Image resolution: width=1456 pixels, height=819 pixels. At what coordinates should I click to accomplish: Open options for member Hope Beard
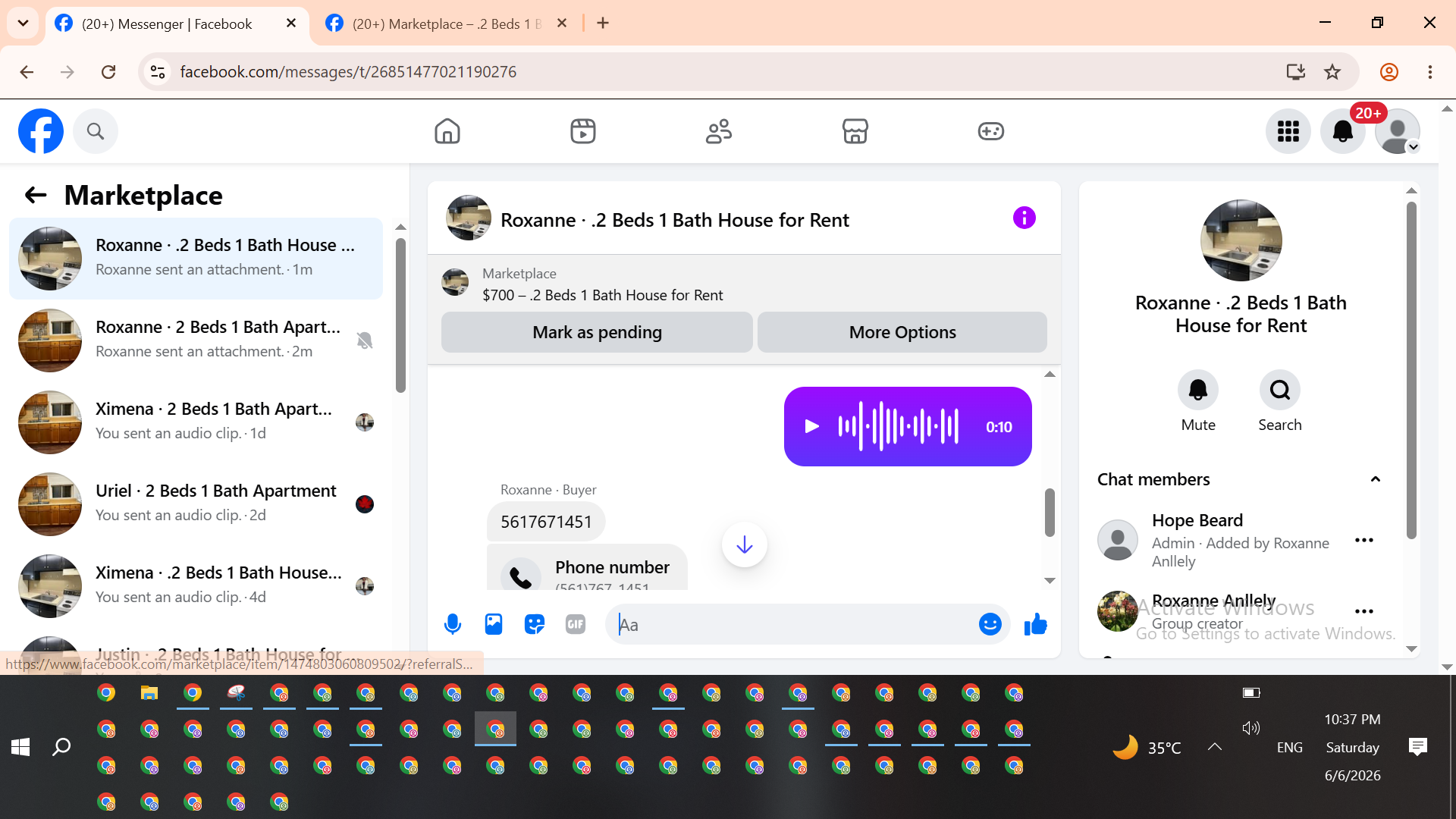(1364, 540)
